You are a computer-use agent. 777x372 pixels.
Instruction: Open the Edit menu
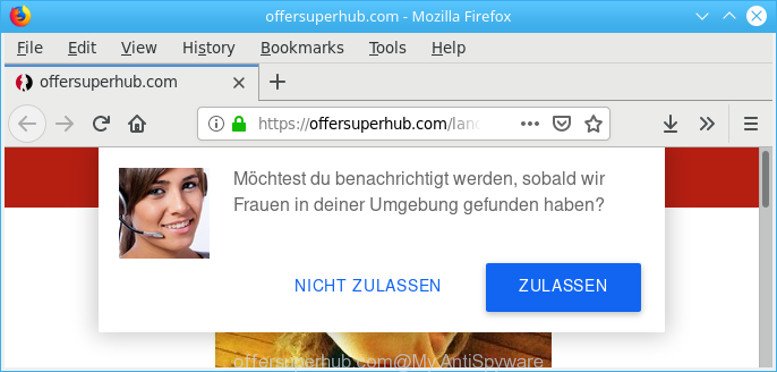pyautogui.click(x=82, y=48)
